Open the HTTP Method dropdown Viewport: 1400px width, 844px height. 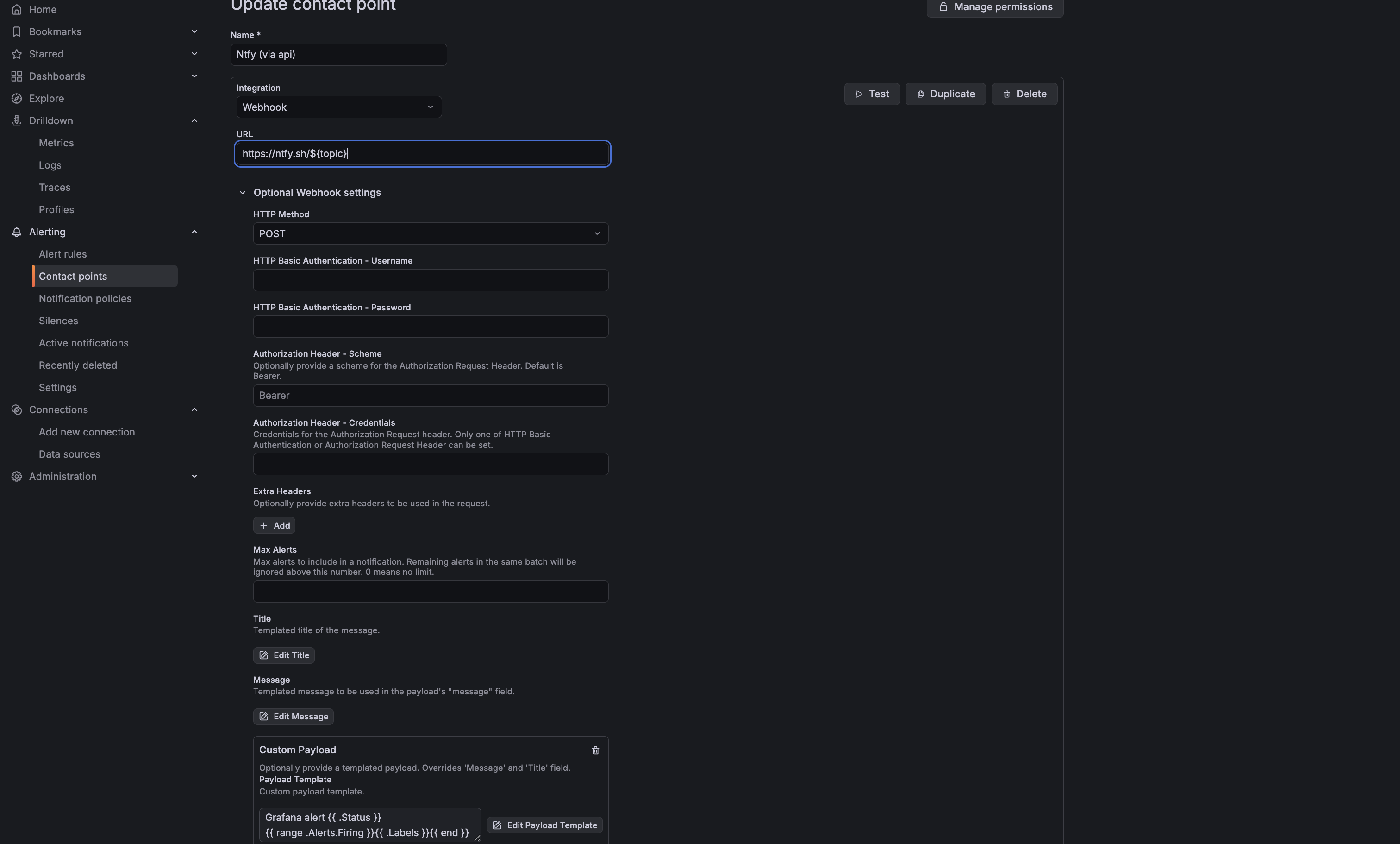pyautogui.click(x=430, y=233)
